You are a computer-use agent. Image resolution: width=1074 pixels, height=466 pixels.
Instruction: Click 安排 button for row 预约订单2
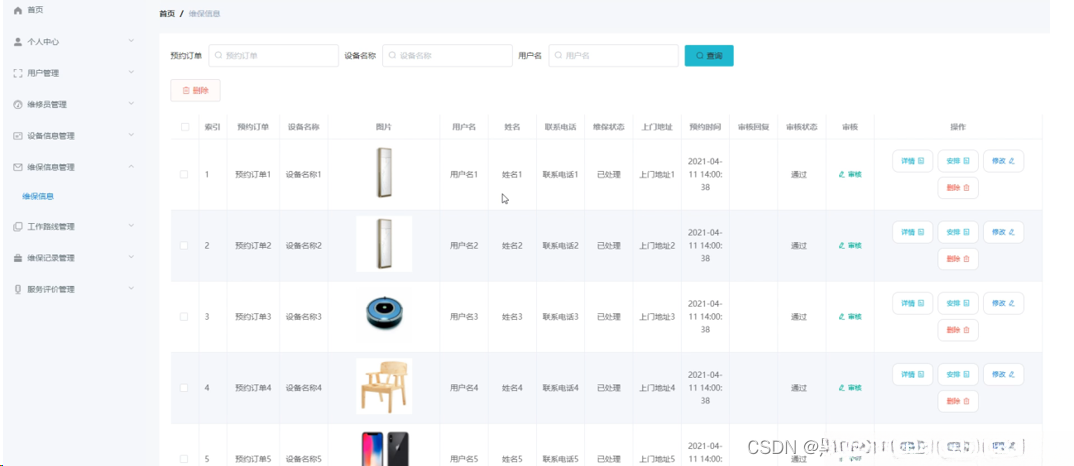(958, 232)
